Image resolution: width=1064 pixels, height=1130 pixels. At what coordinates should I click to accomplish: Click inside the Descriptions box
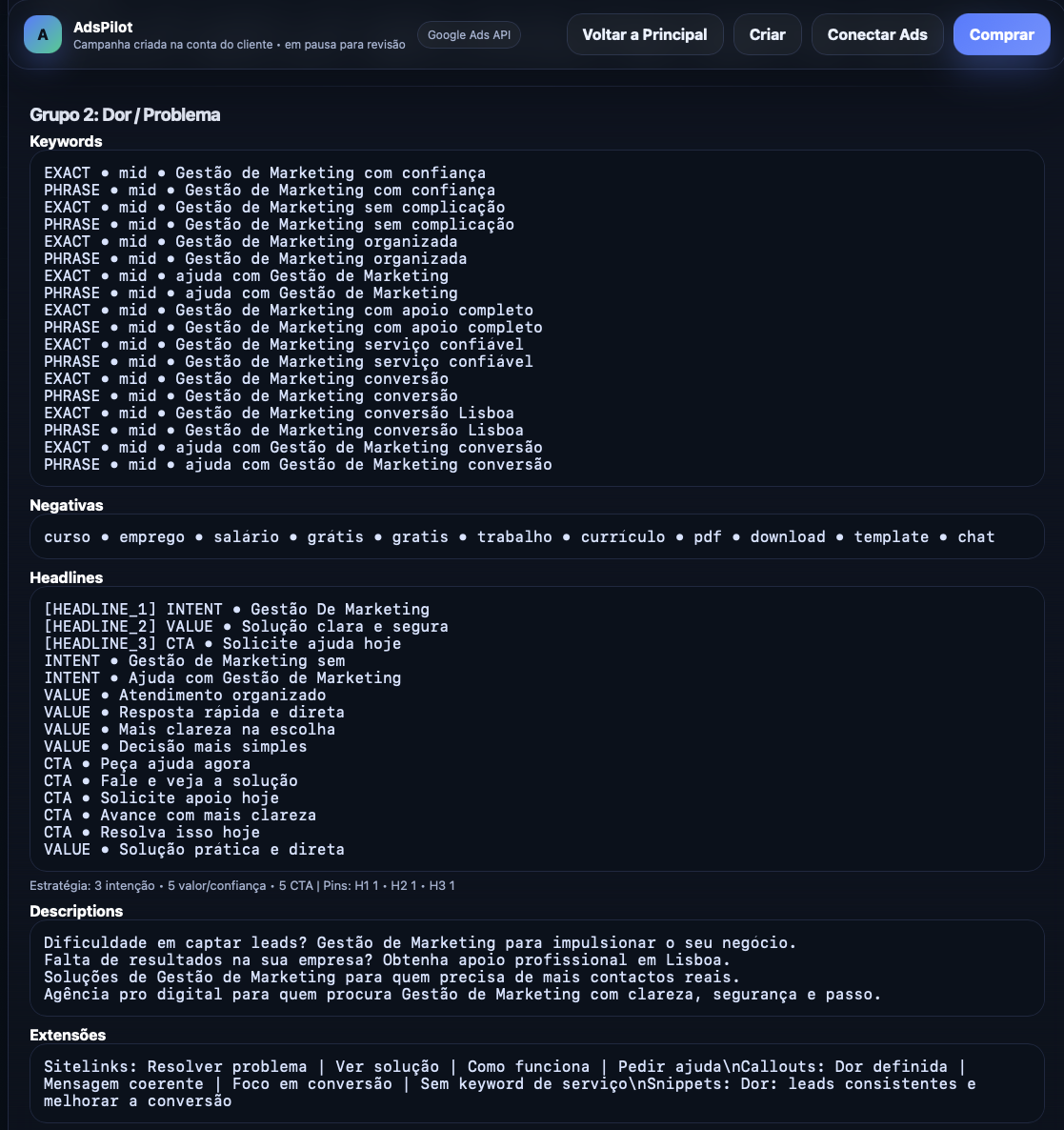[536, 968]
